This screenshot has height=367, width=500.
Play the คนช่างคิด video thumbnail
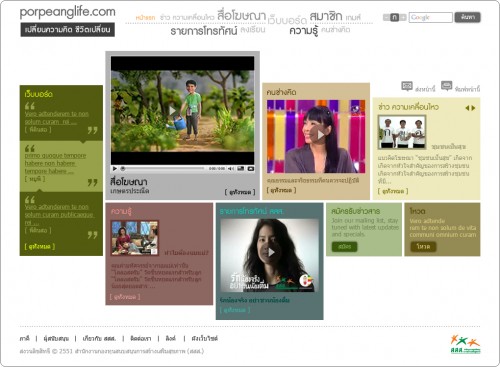click(x=320, y=135)
